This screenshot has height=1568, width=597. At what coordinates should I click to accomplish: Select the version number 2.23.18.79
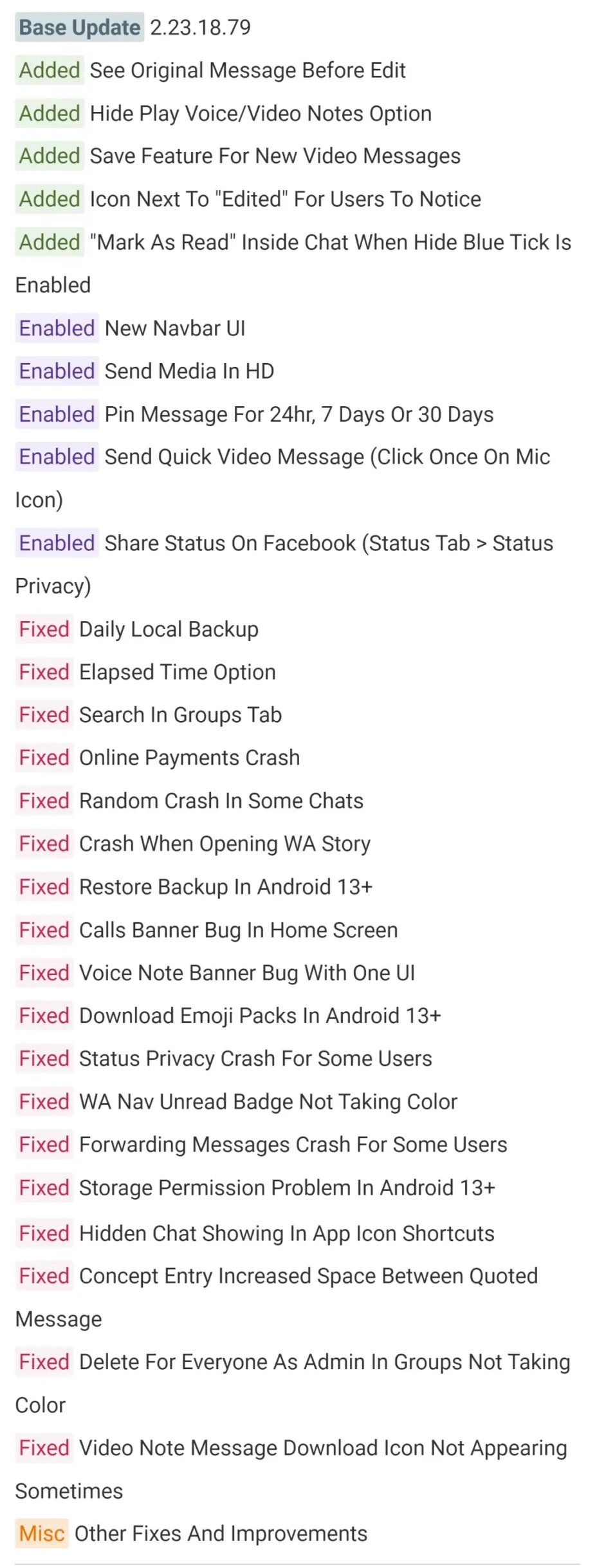(200, 27)
